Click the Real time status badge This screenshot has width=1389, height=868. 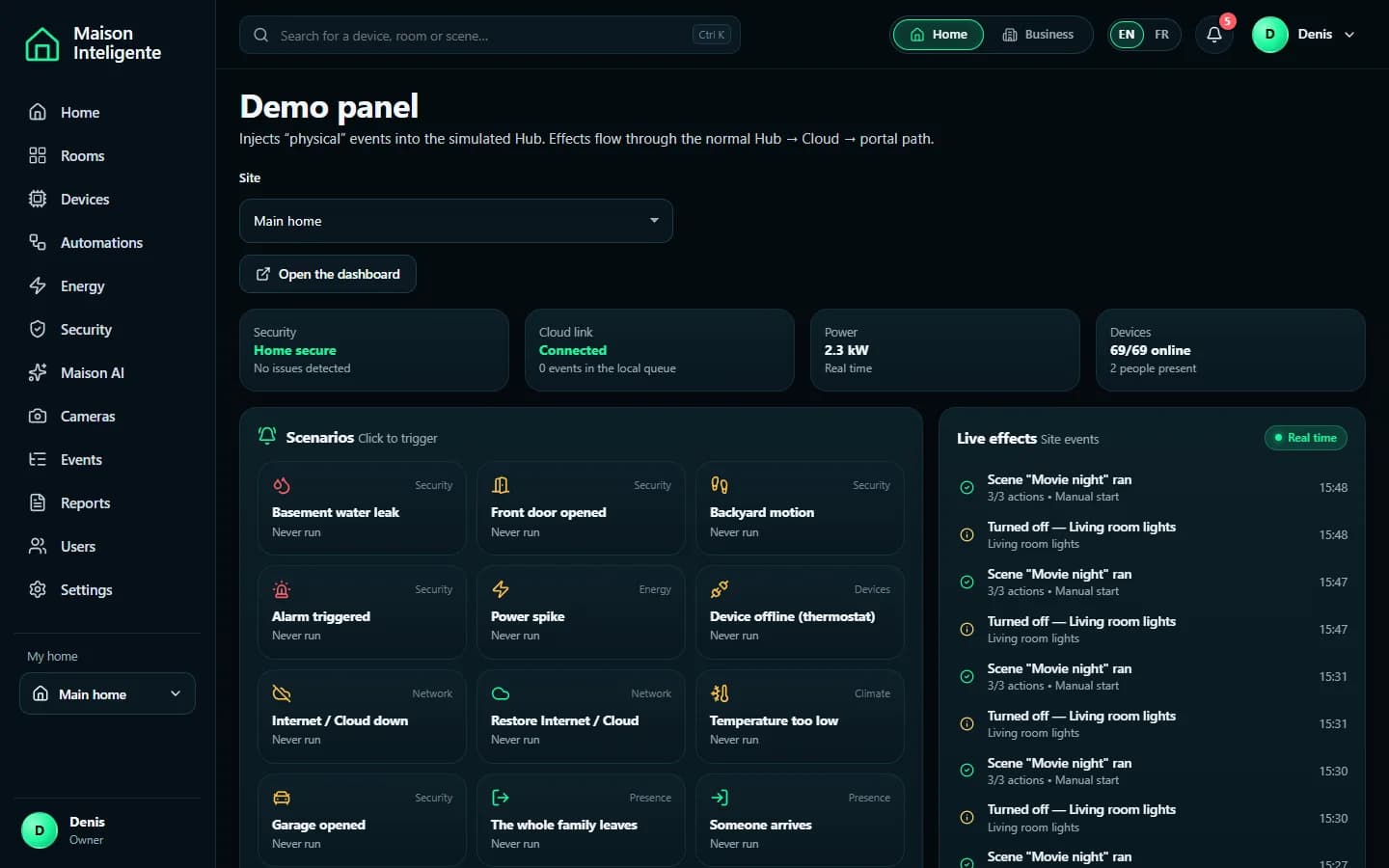click(1306, 438)
